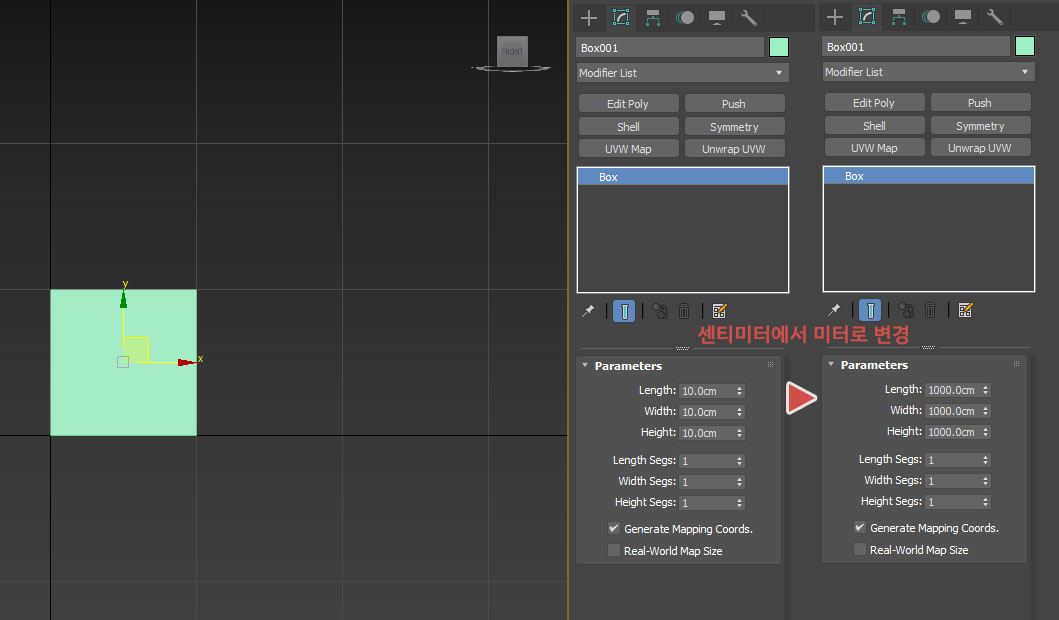
Task: Click Box001 name field in the 1000.0cm panel
Action: click(x=916, y=47)
